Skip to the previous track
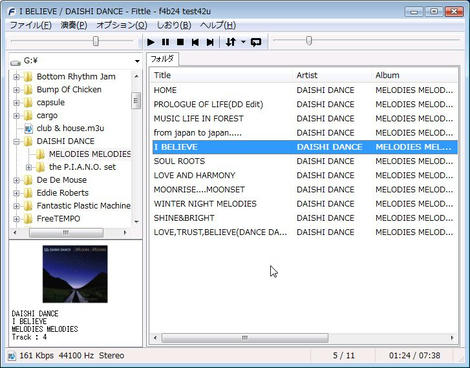The image size is (470, 368). coord(195,42)
